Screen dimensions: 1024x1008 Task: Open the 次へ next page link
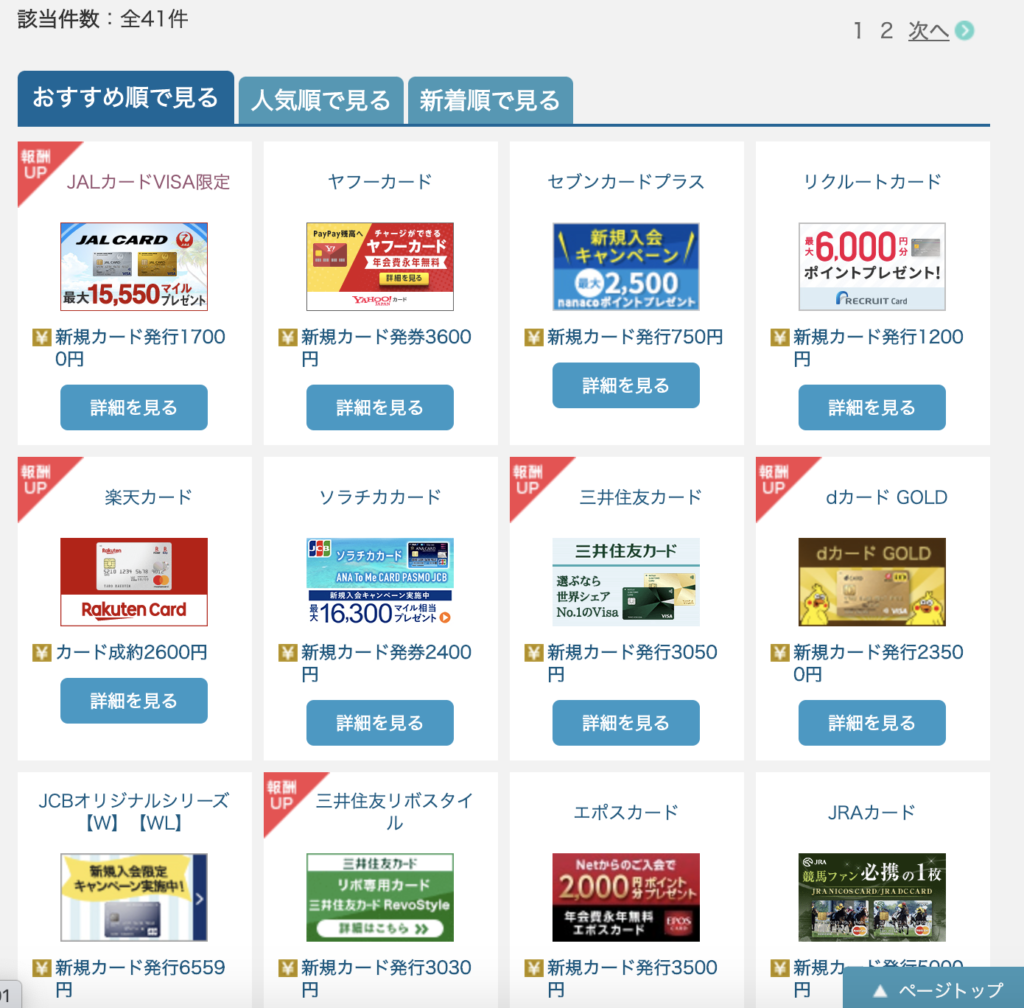pos(928,31)
